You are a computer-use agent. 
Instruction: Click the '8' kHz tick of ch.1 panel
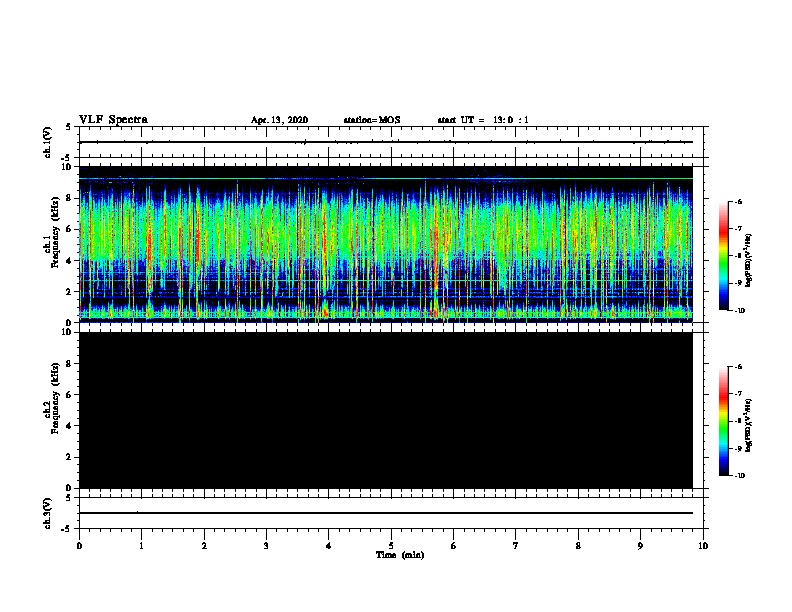[x=69, y=198]
